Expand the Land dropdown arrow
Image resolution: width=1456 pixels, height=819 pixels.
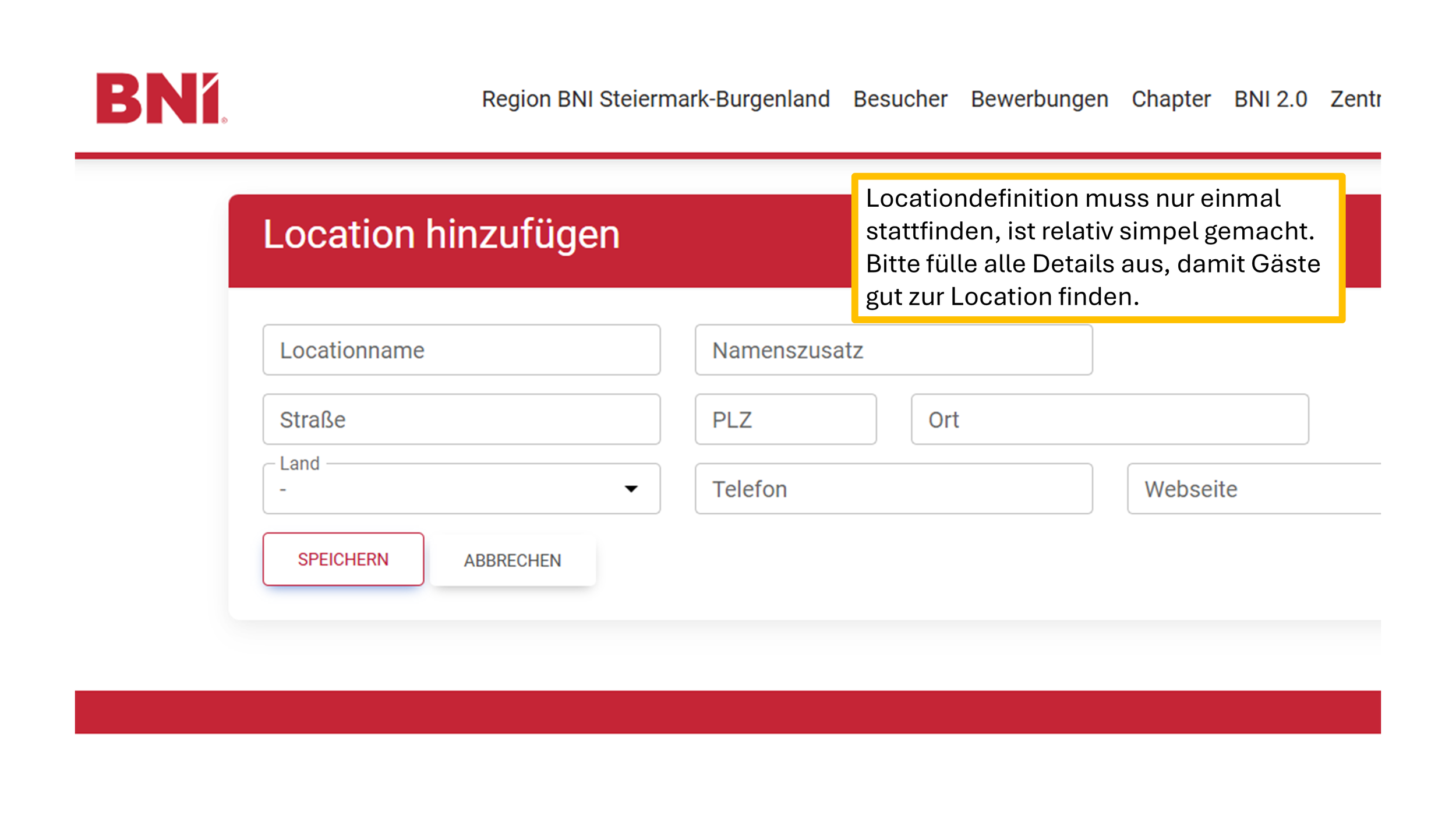[631, 489]
